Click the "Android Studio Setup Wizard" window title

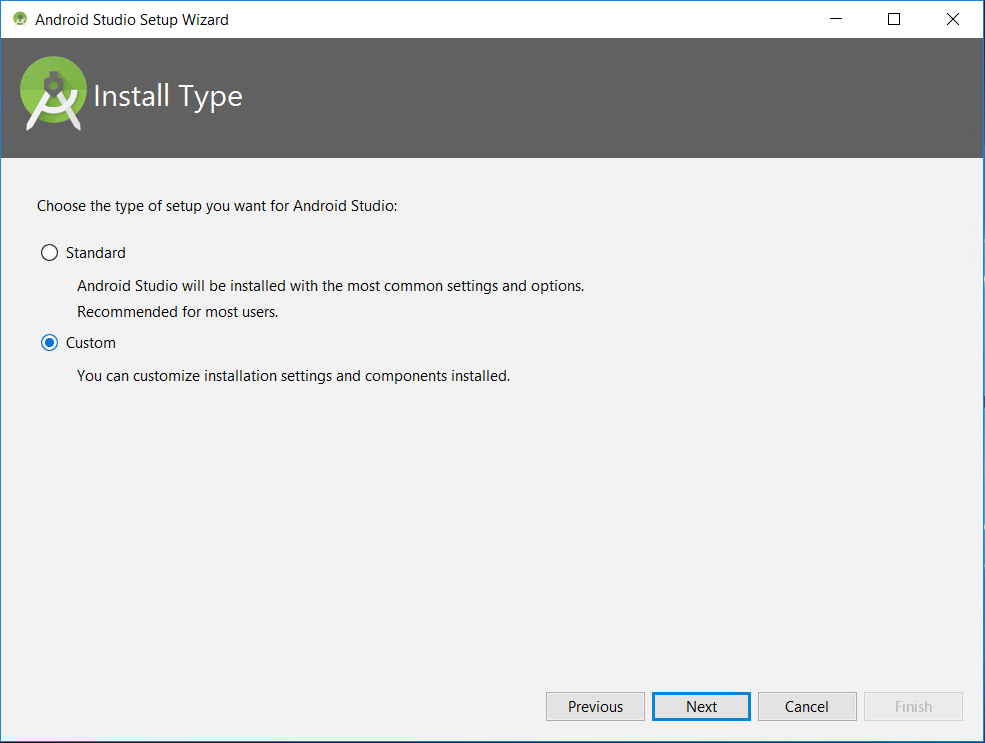coord(132,19)
